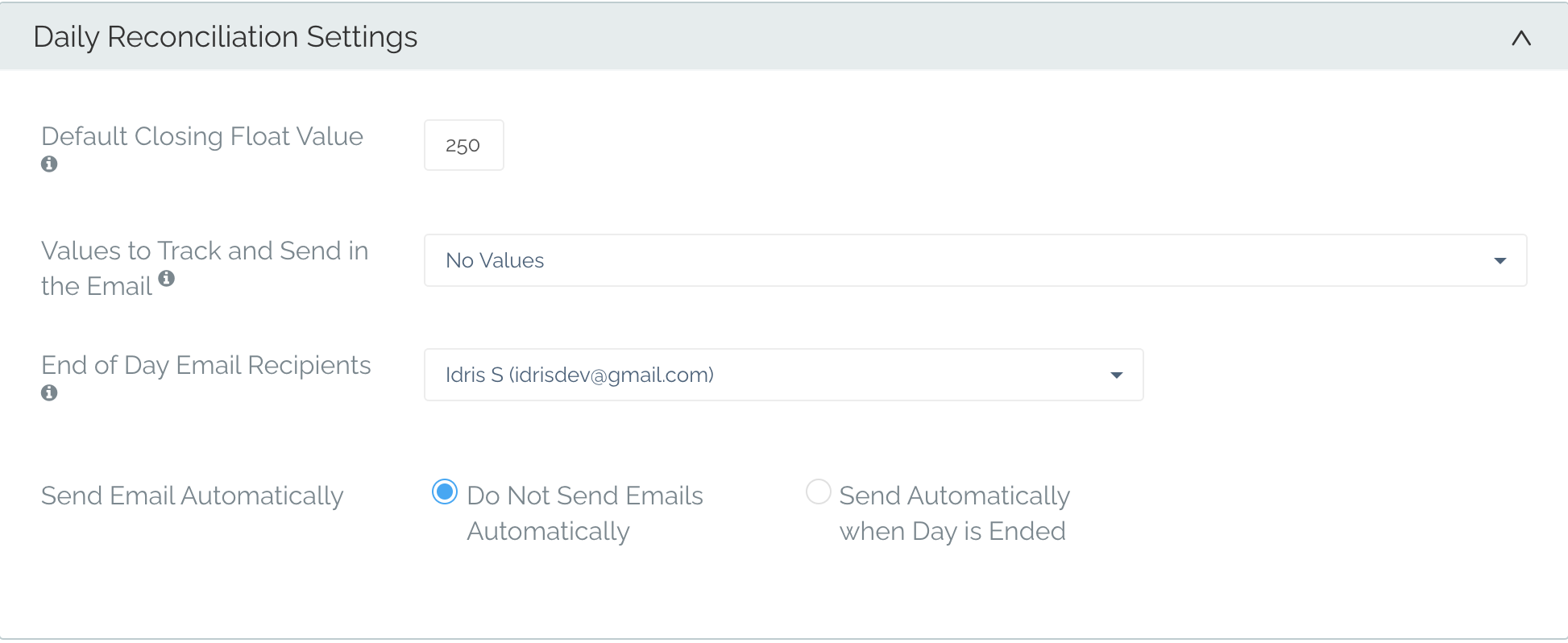The height and width of the screenshot is (643, 1568).
Task: Show info for Values to Track and Send
Action: coord(167,279)
